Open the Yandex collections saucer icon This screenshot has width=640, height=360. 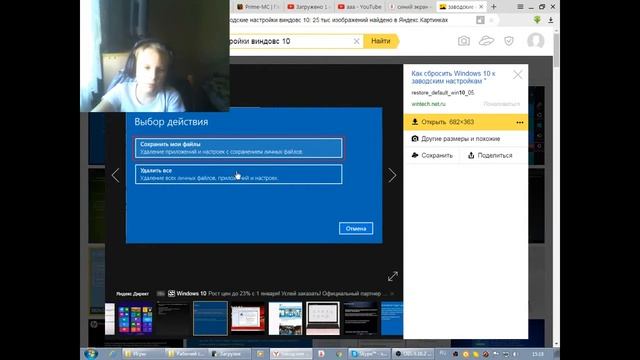(x=486, y=41)
